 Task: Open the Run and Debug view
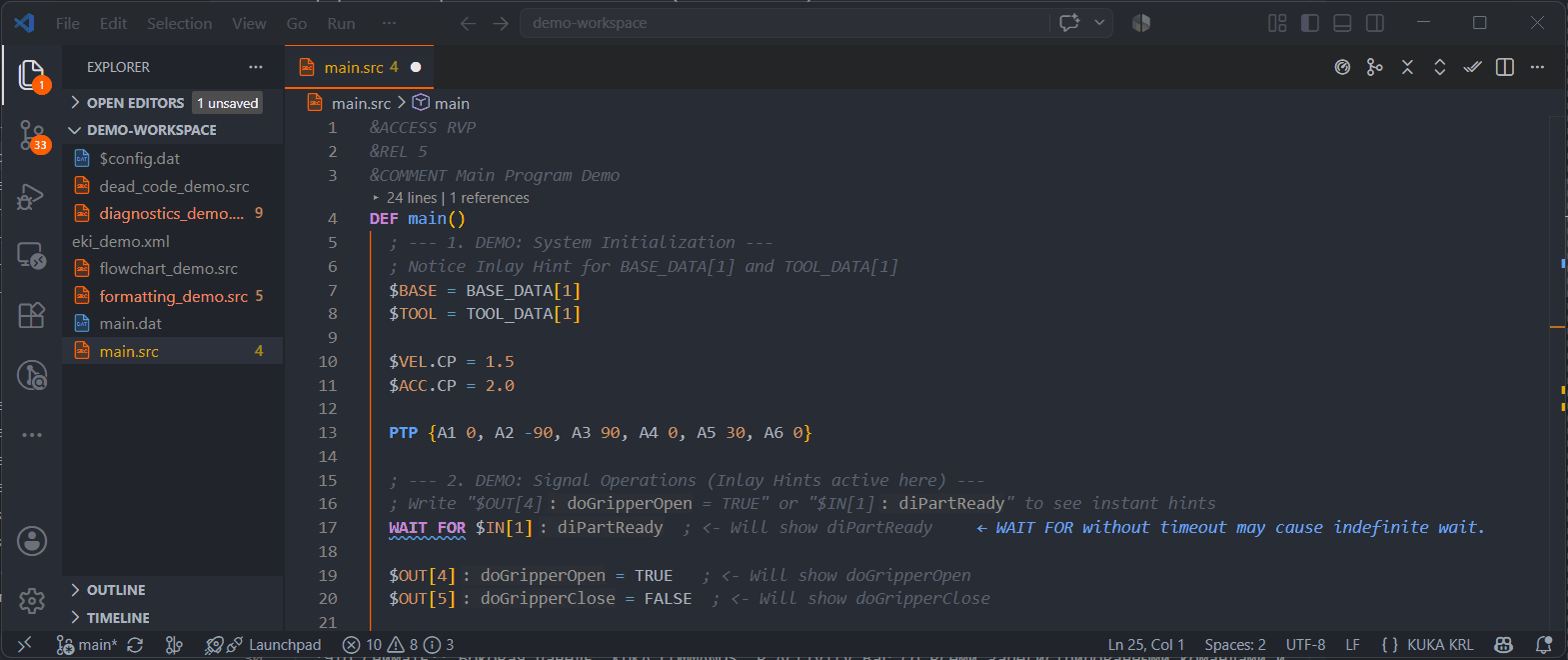click(x=31, y=196)
